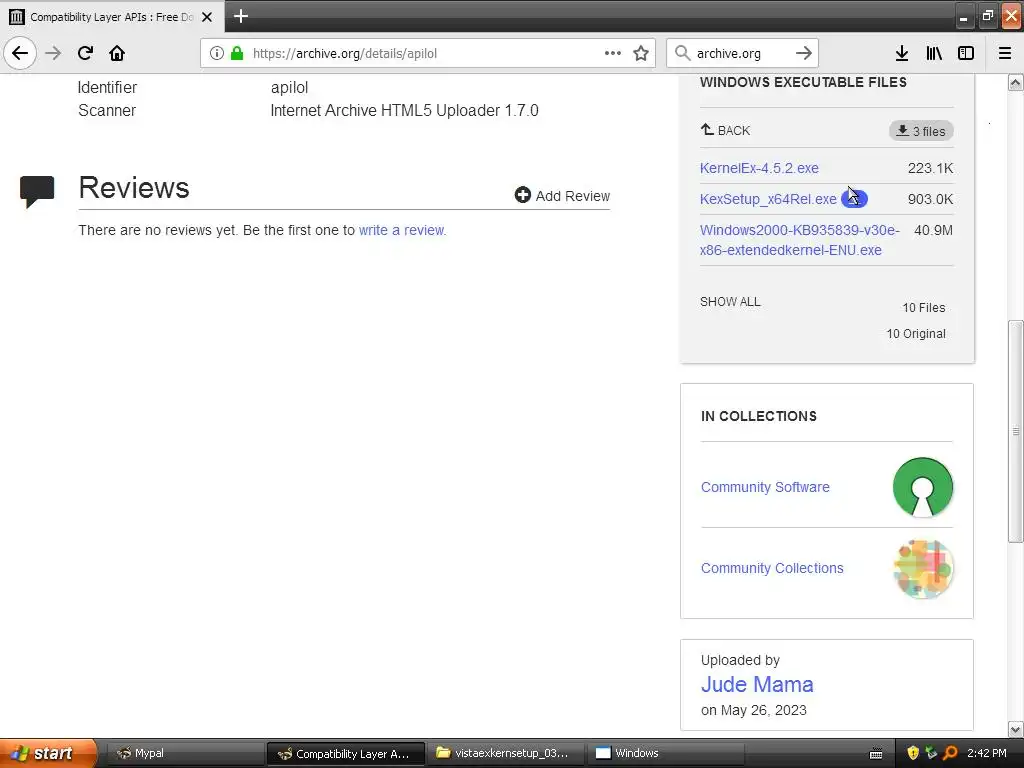Image resolution: width=1024 pixels, height=768 pixels.
Task: Open the downloads panel
Action: 902,53
